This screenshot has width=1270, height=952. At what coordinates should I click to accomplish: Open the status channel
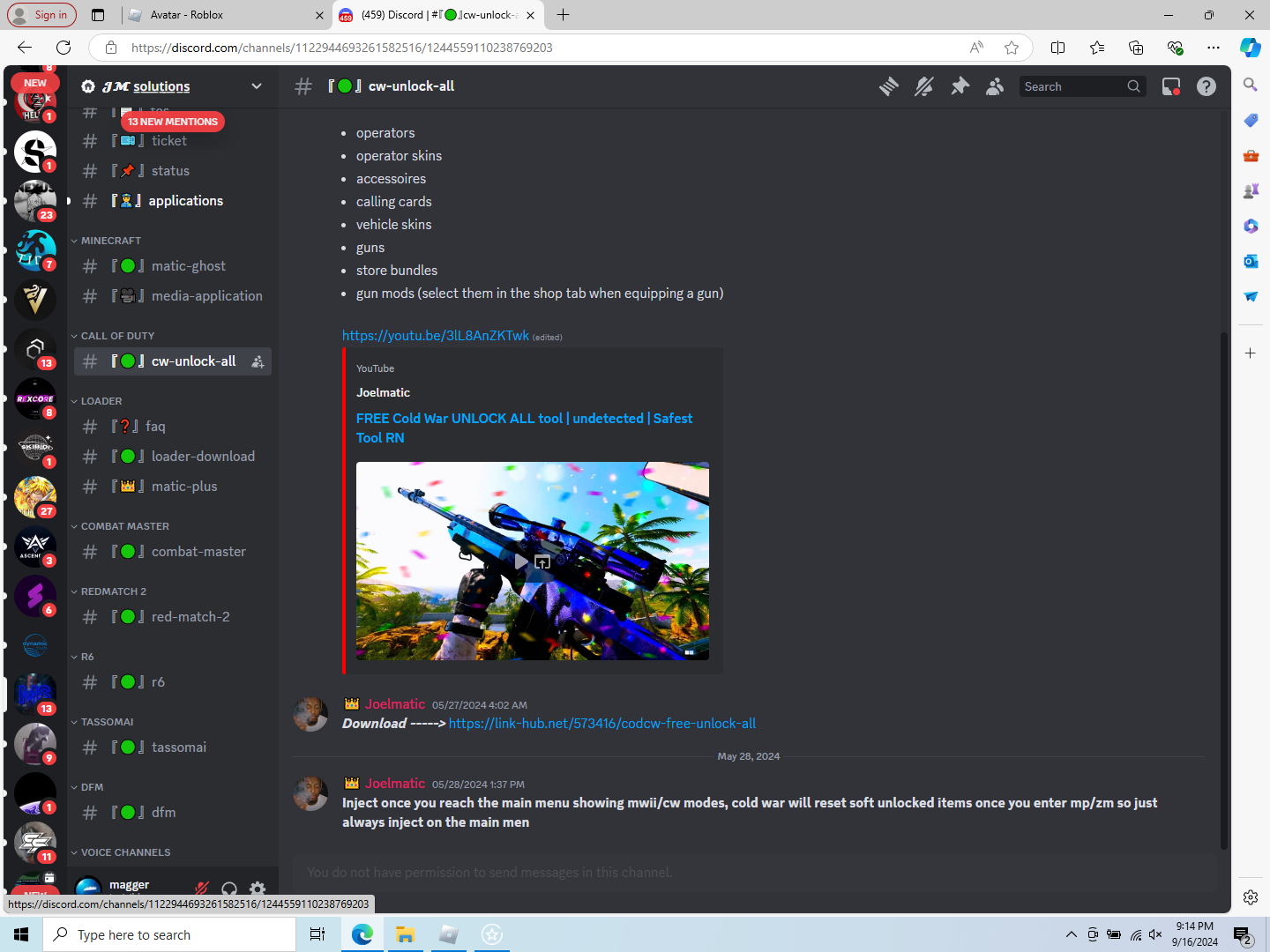click(x=173, y=171)
